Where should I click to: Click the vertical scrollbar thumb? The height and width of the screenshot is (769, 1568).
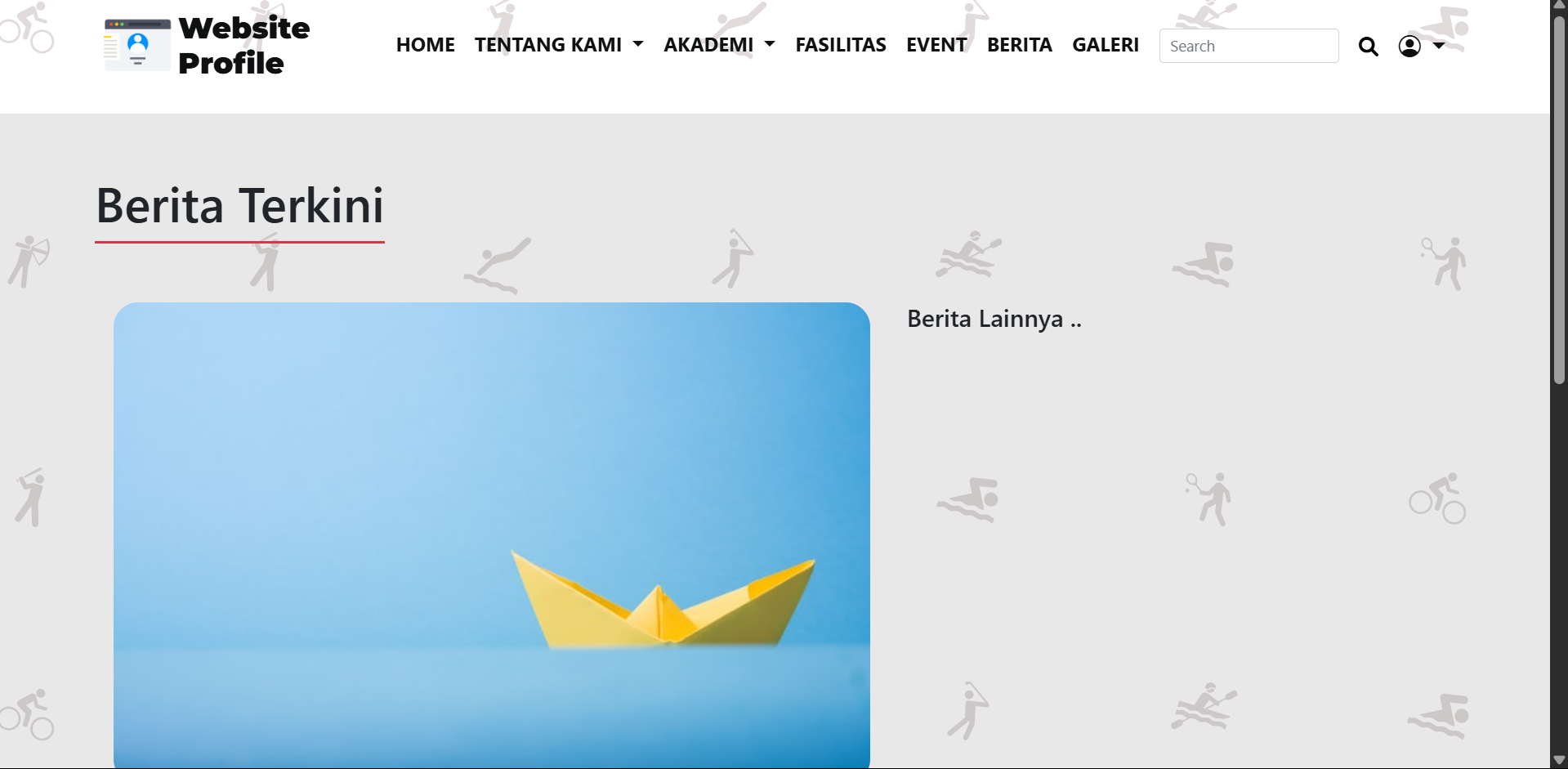[1559, 199]
